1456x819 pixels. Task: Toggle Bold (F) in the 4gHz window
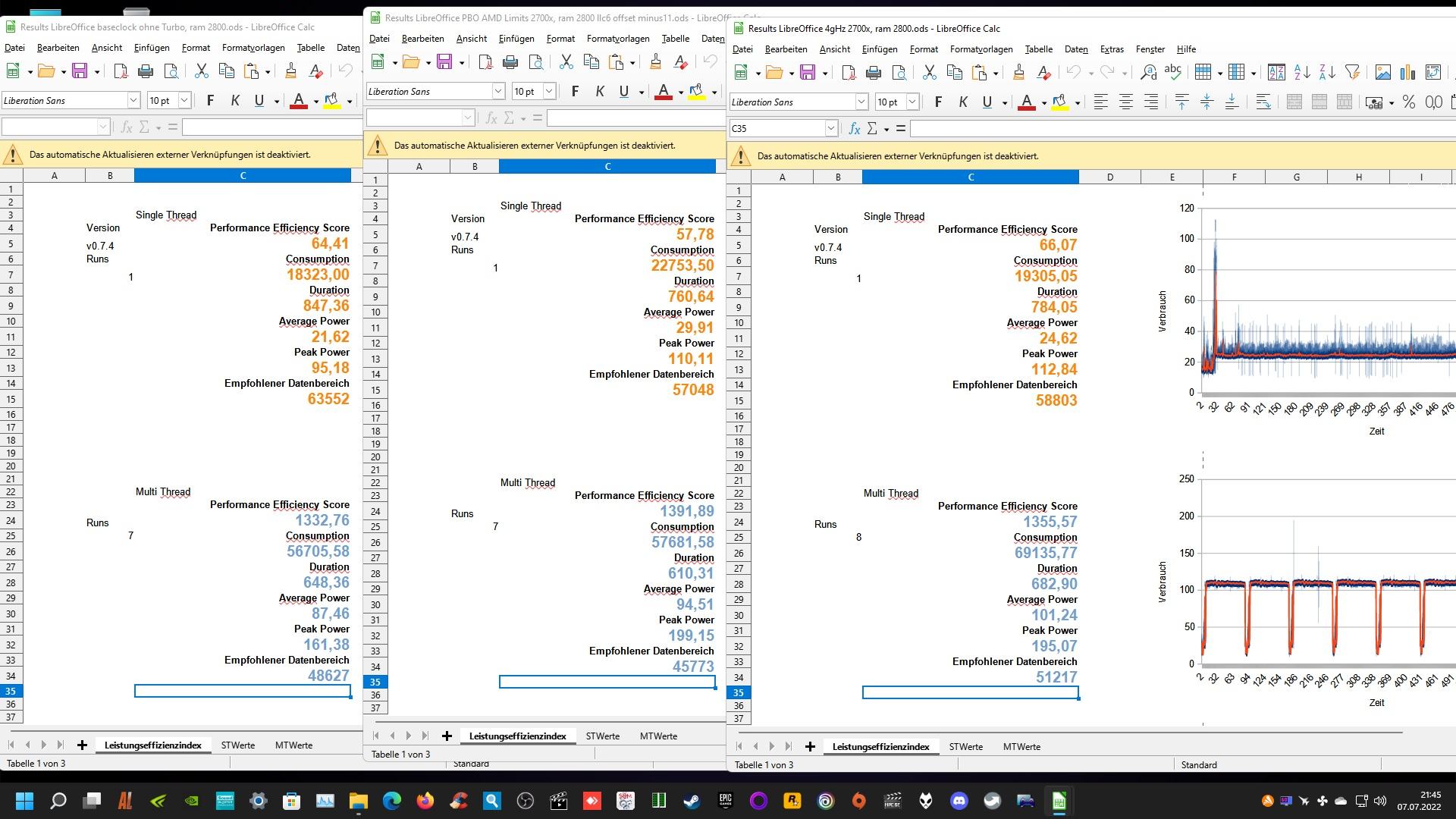tap(938, 102)
